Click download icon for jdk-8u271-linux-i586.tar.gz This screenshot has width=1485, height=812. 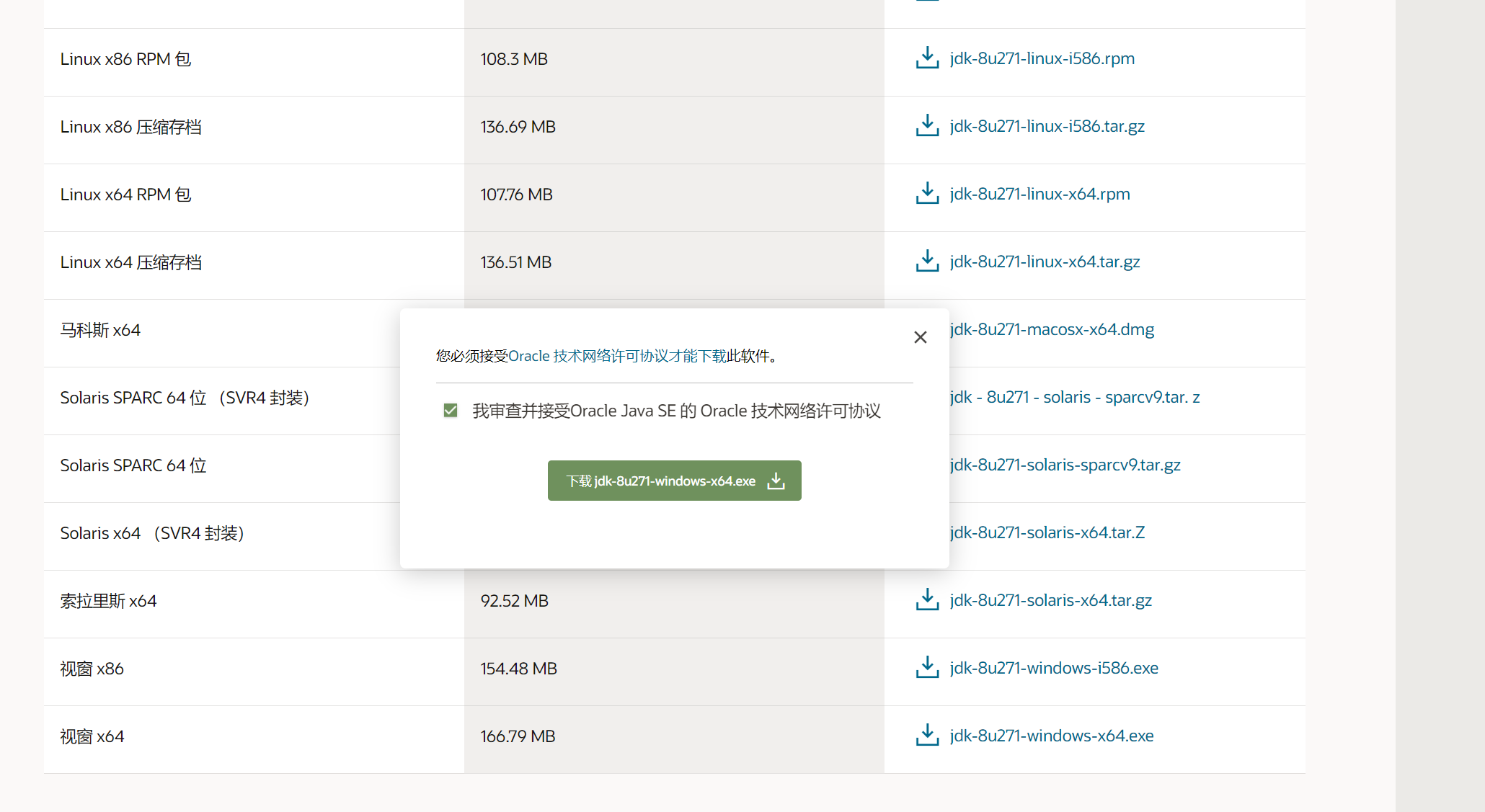(x=927, y=125)
